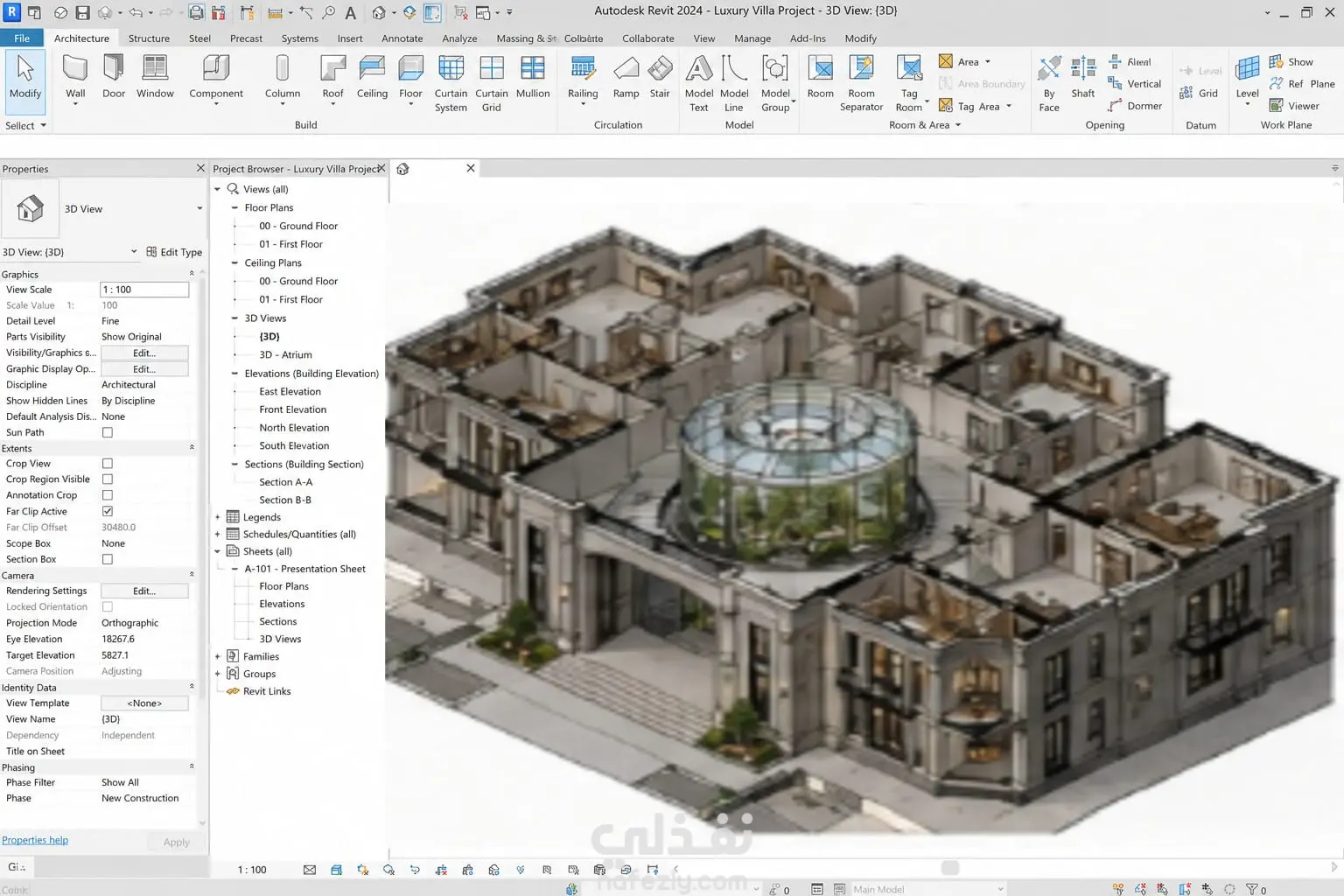Click Edit for Graphic Display Options
This screenshot has height=896, width=1344.
point(144,369)
